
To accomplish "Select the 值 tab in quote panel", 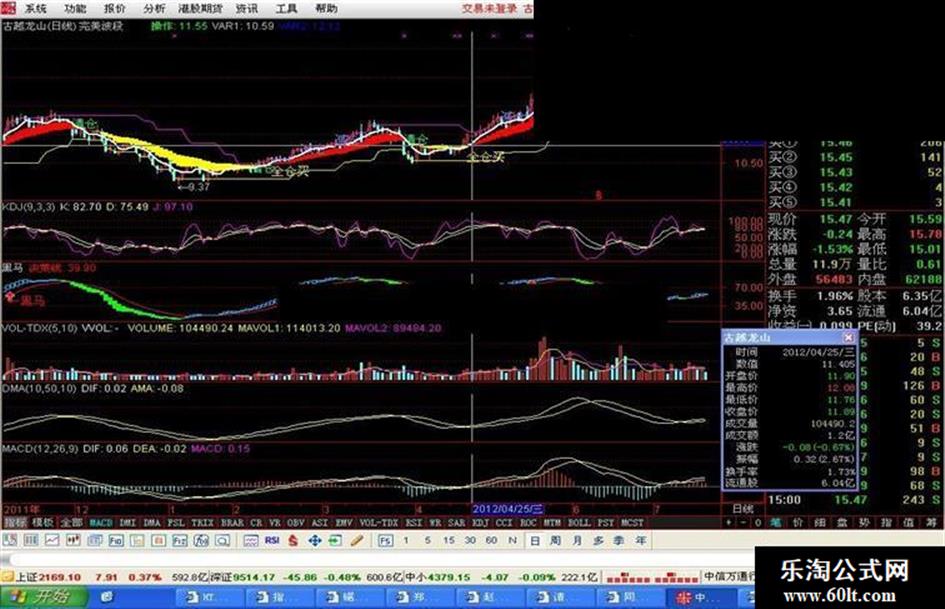I will (909, 523).
